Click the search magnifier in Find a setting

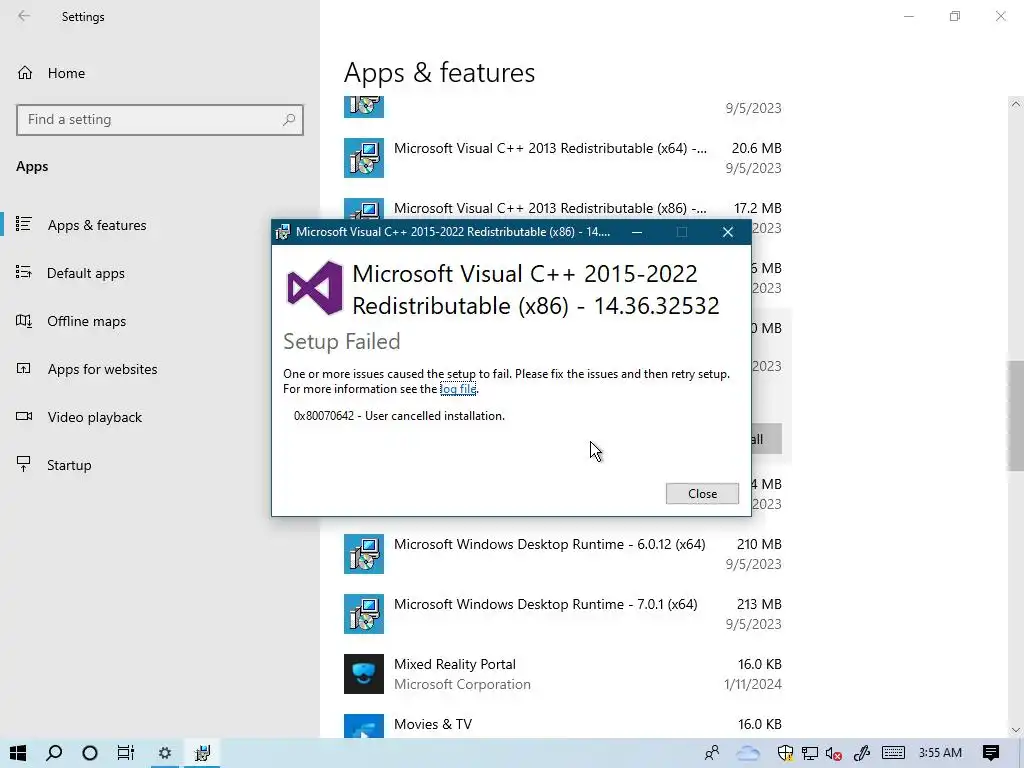[x=289, y=120]
